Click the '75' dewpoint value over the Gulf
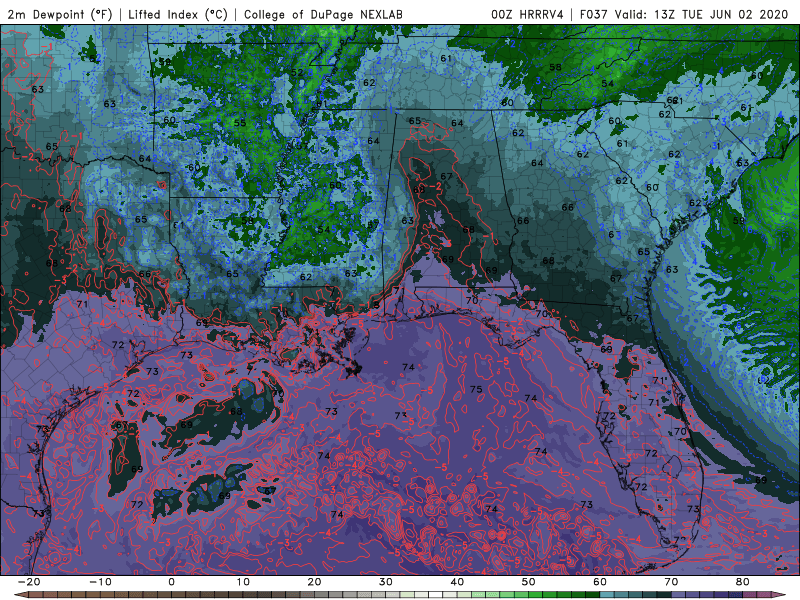800x600 pixels. coord(476,389)
